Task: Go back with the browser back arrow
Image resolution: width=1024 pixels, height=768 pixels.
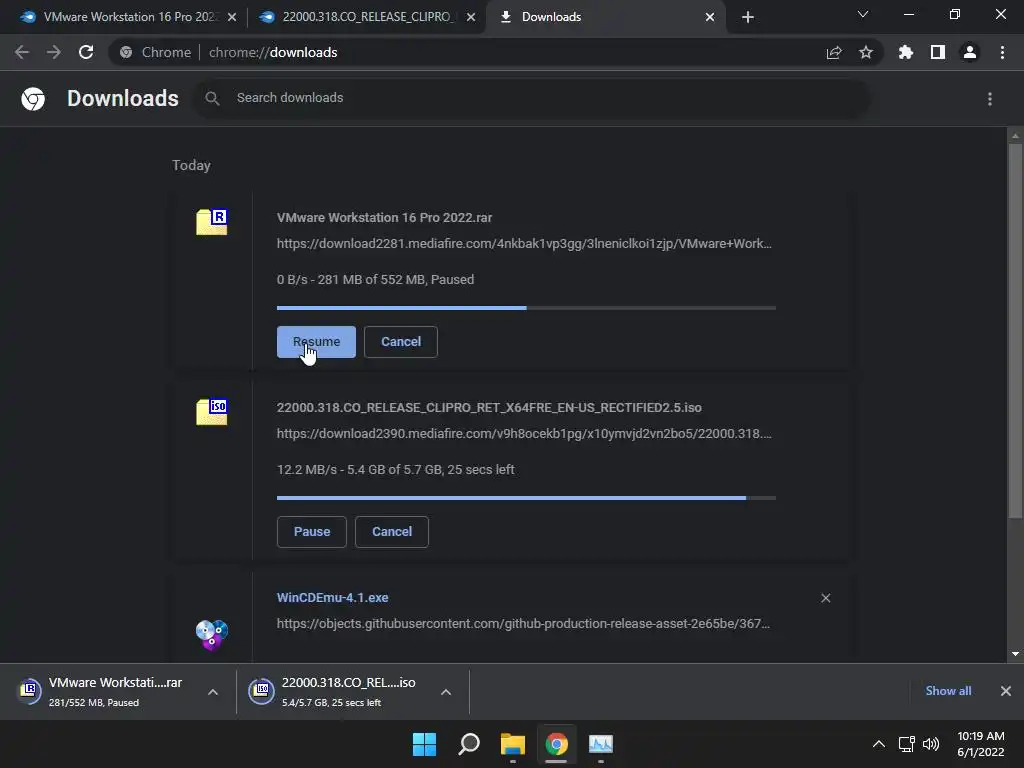Action: 22,52
